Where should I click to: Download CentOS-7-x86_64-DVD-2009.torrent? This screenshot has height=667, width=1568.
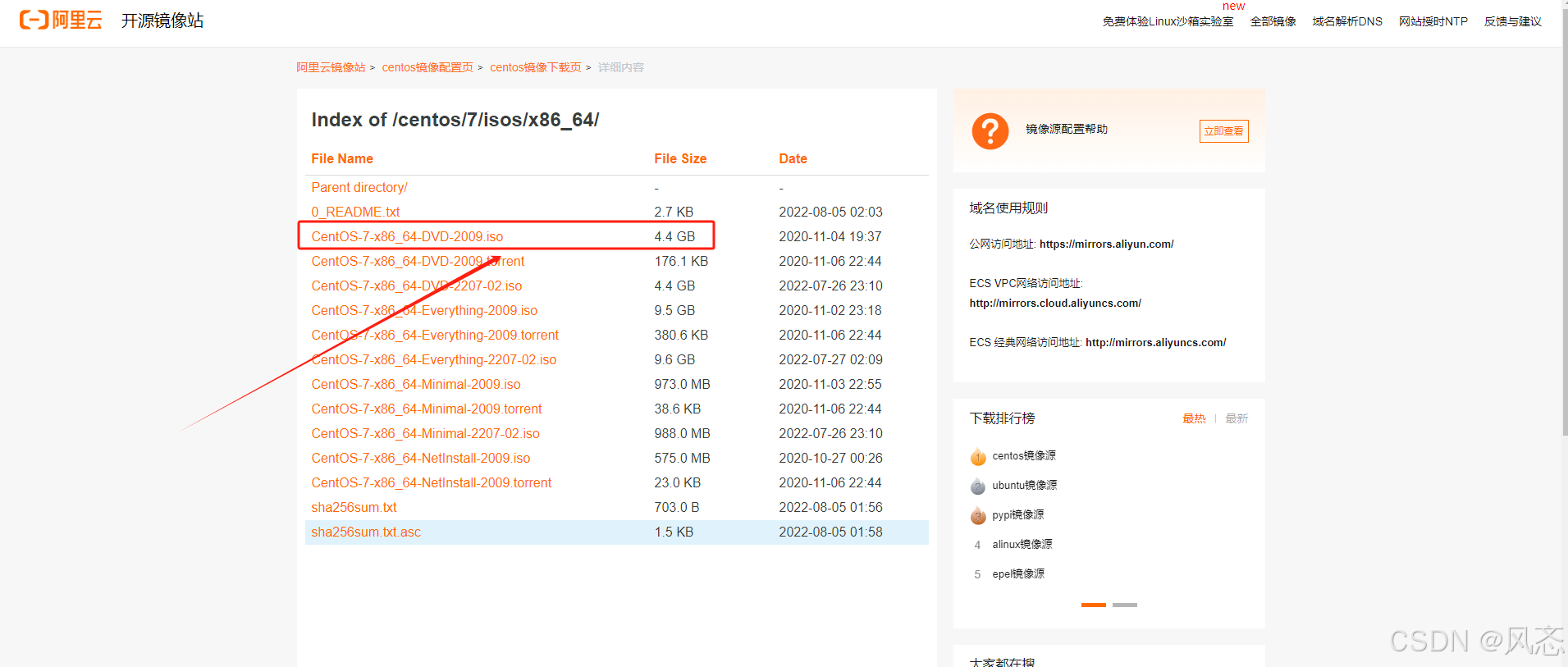coord(418,261)
